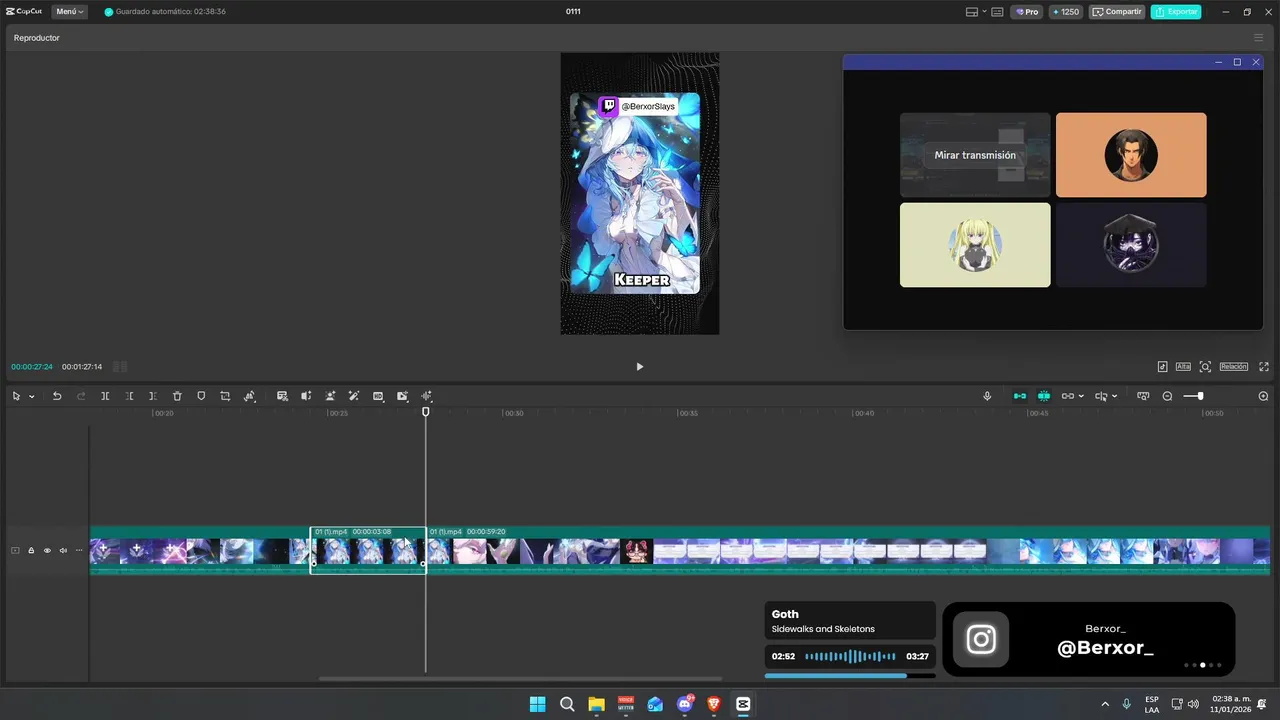Open Windows Start menu
The height and width of the screenshot is (720, 1280).
pyautogui.click(x=537, y=704)
